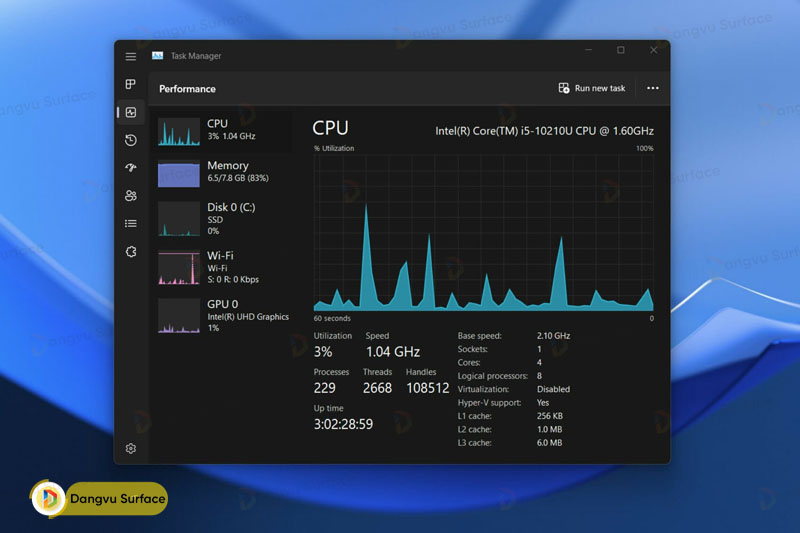The image size is (800, 533).
Task: Select the Disk 0 (C:) entry
Action: 223,218
